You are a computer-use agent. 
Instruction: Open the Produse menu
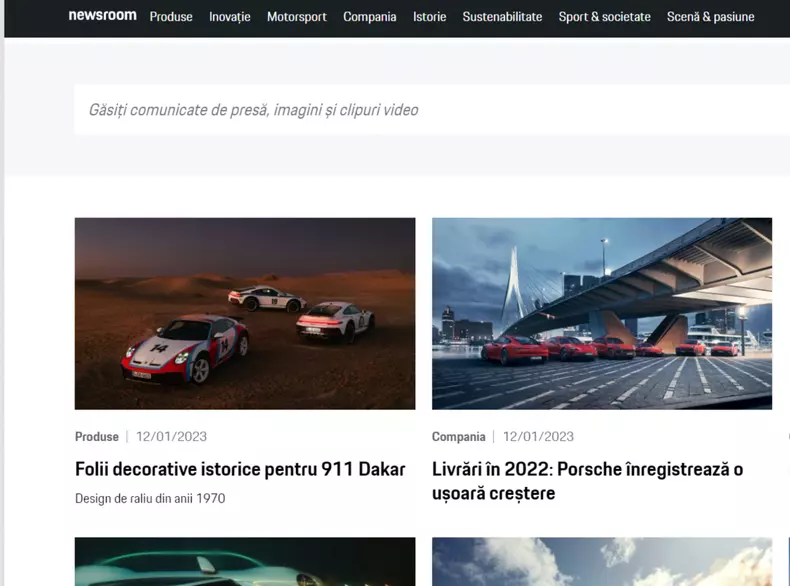pos(171,17)
